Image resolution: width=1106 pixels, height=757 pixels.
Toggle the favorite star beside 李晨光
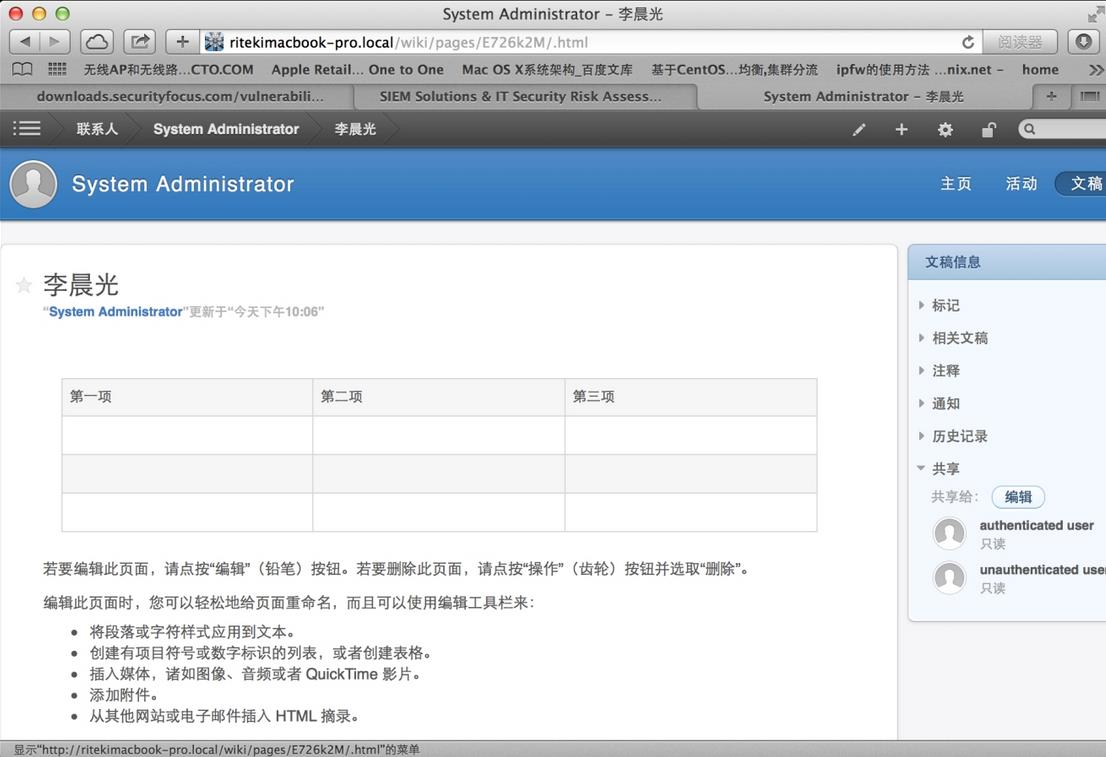click(24, 286)
